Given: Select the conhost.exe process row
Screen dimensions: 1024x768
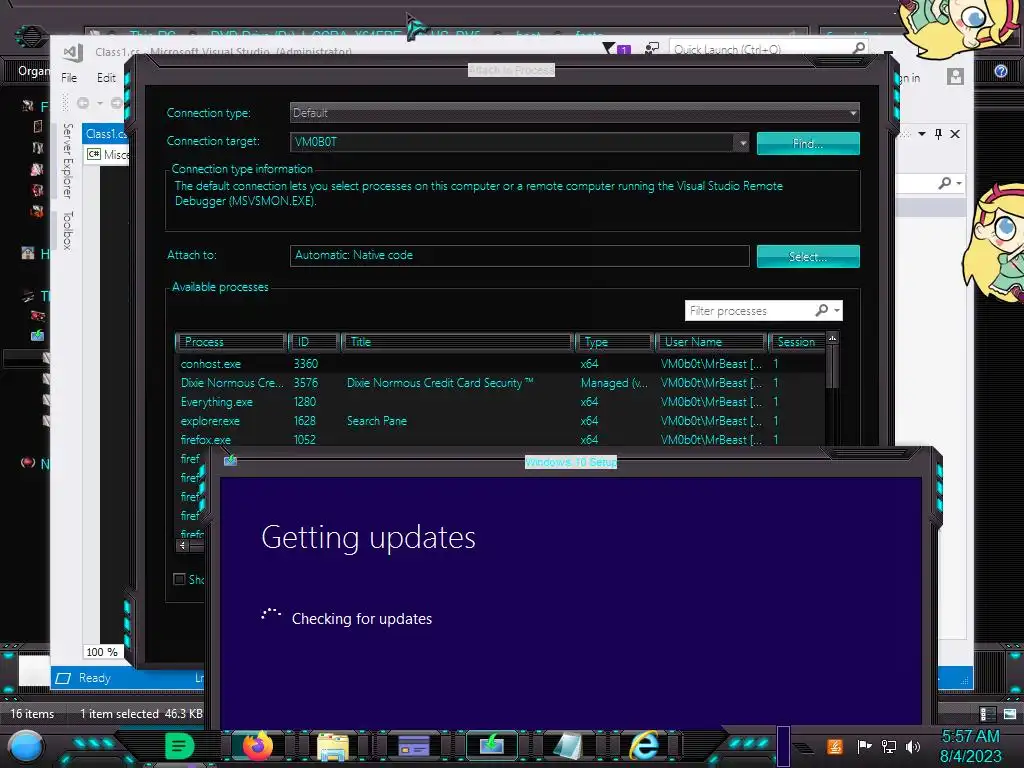Looking at the screenshot, I should tap(500, 364).
